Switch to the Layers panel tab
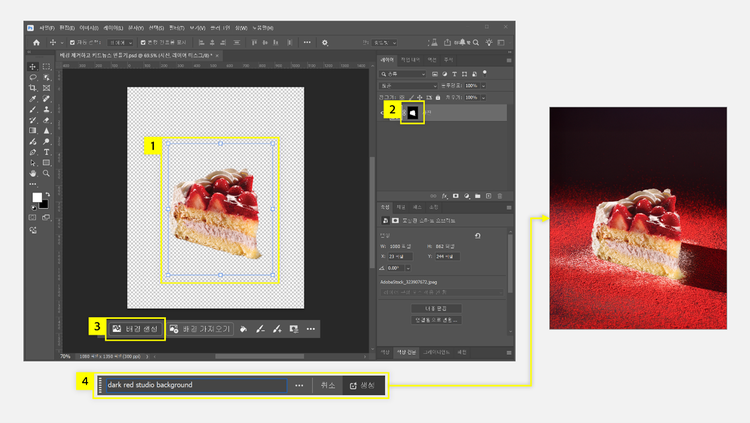Viewport: 750px width, 423px height. click(x=387, y=60)
